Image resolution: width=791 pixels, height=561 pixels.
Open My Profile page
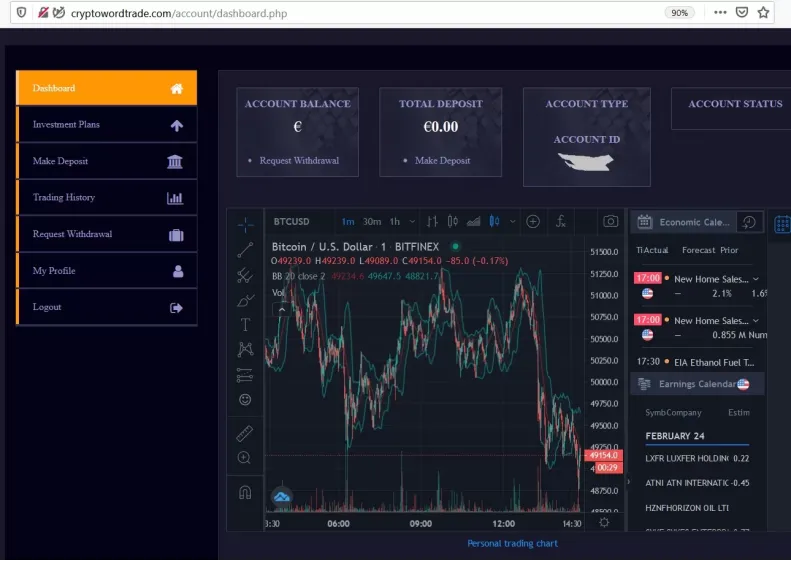pyautogui.click(x=106, y=271)
